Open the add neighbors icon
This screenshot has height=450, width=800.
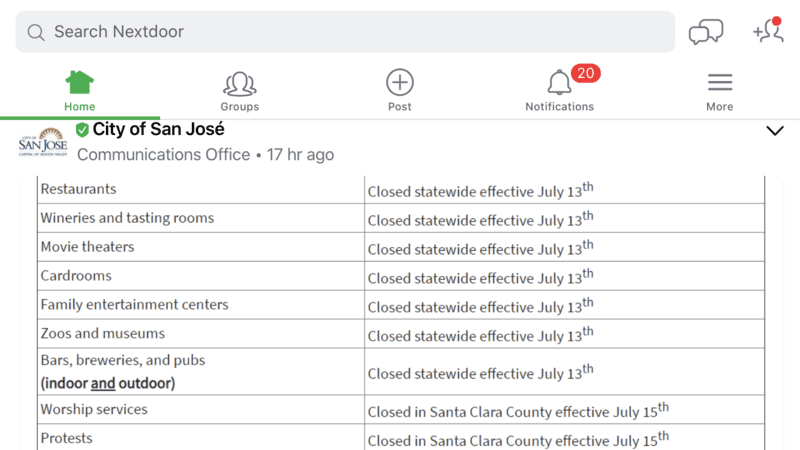(x=768, y=30)
